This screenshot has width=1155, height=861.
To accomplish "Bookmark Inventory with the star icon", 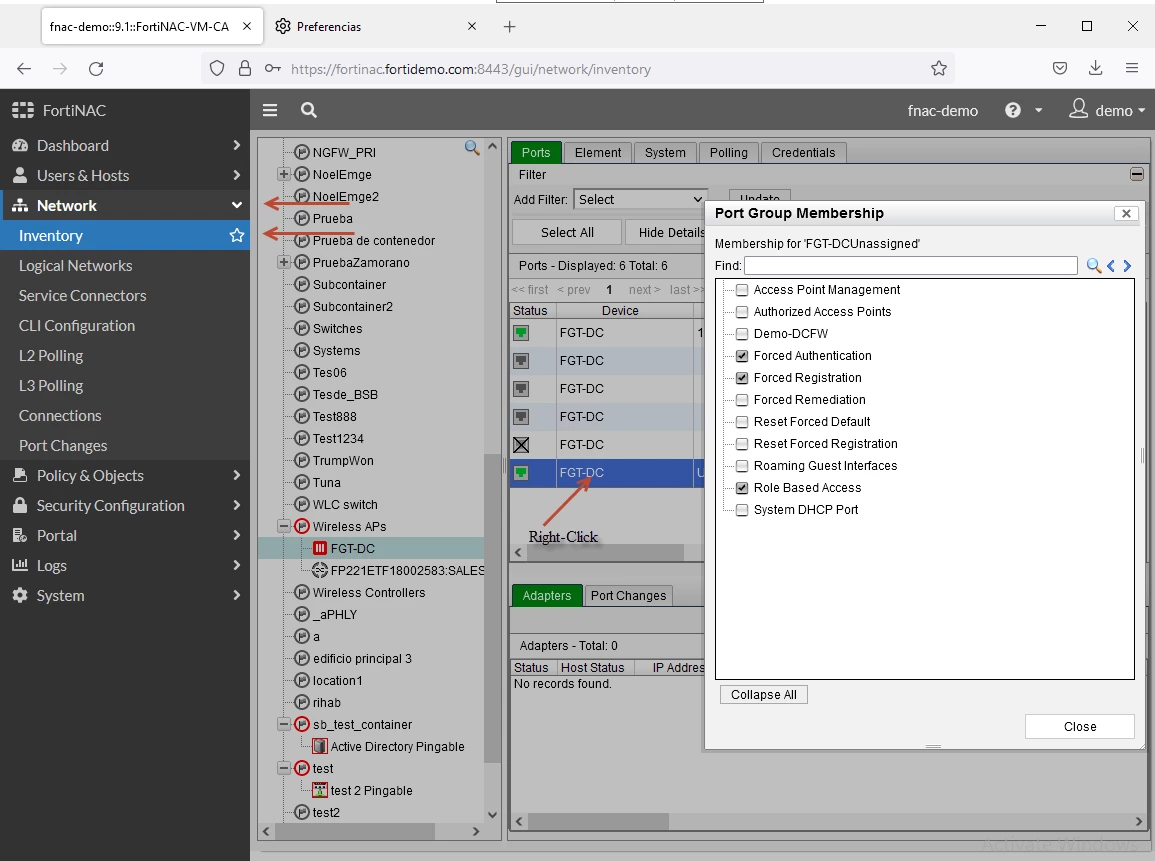I will (236, 235).
